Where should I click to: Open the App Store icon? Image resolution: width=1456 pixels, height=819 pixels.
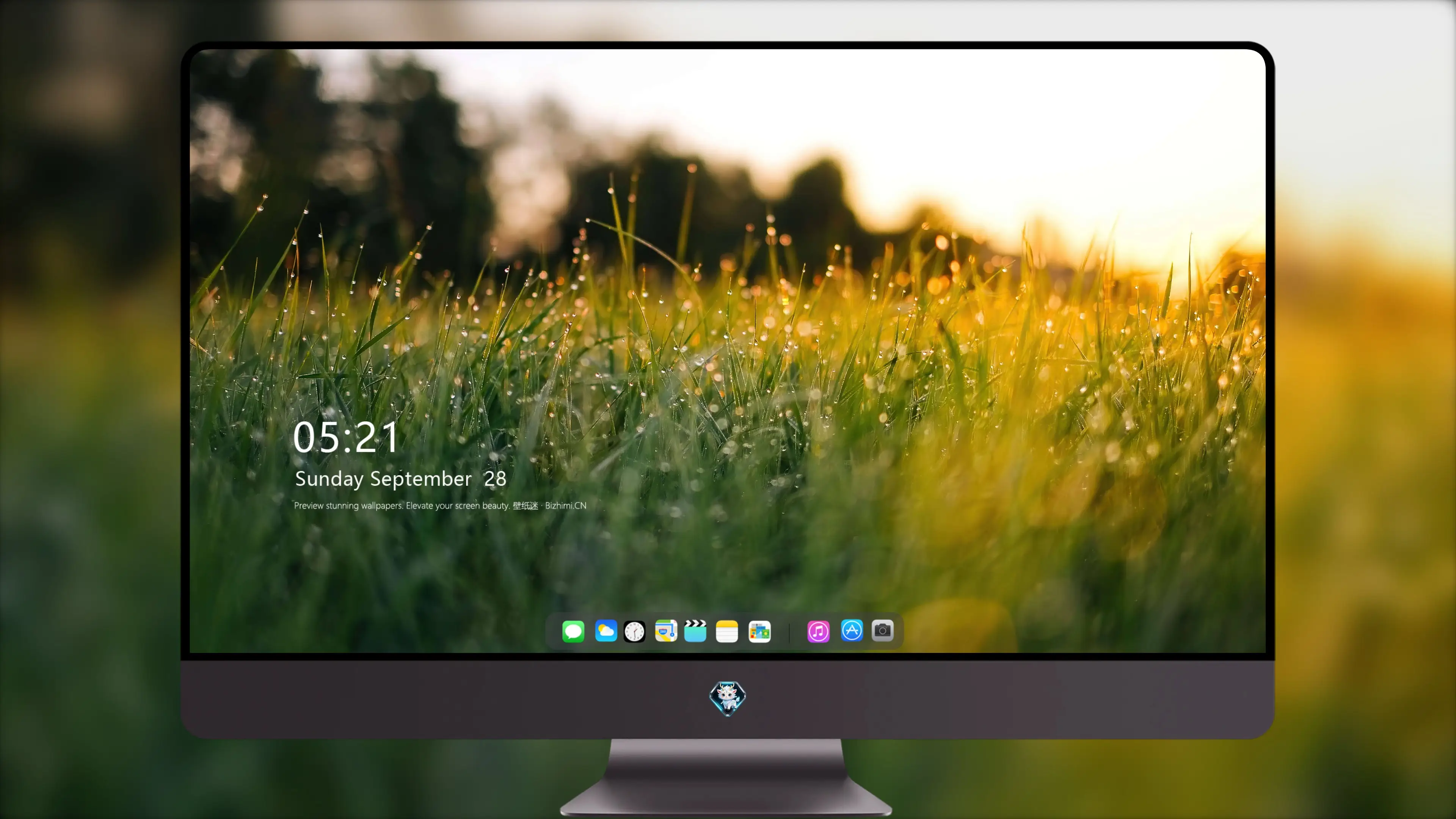pos(852,630)
